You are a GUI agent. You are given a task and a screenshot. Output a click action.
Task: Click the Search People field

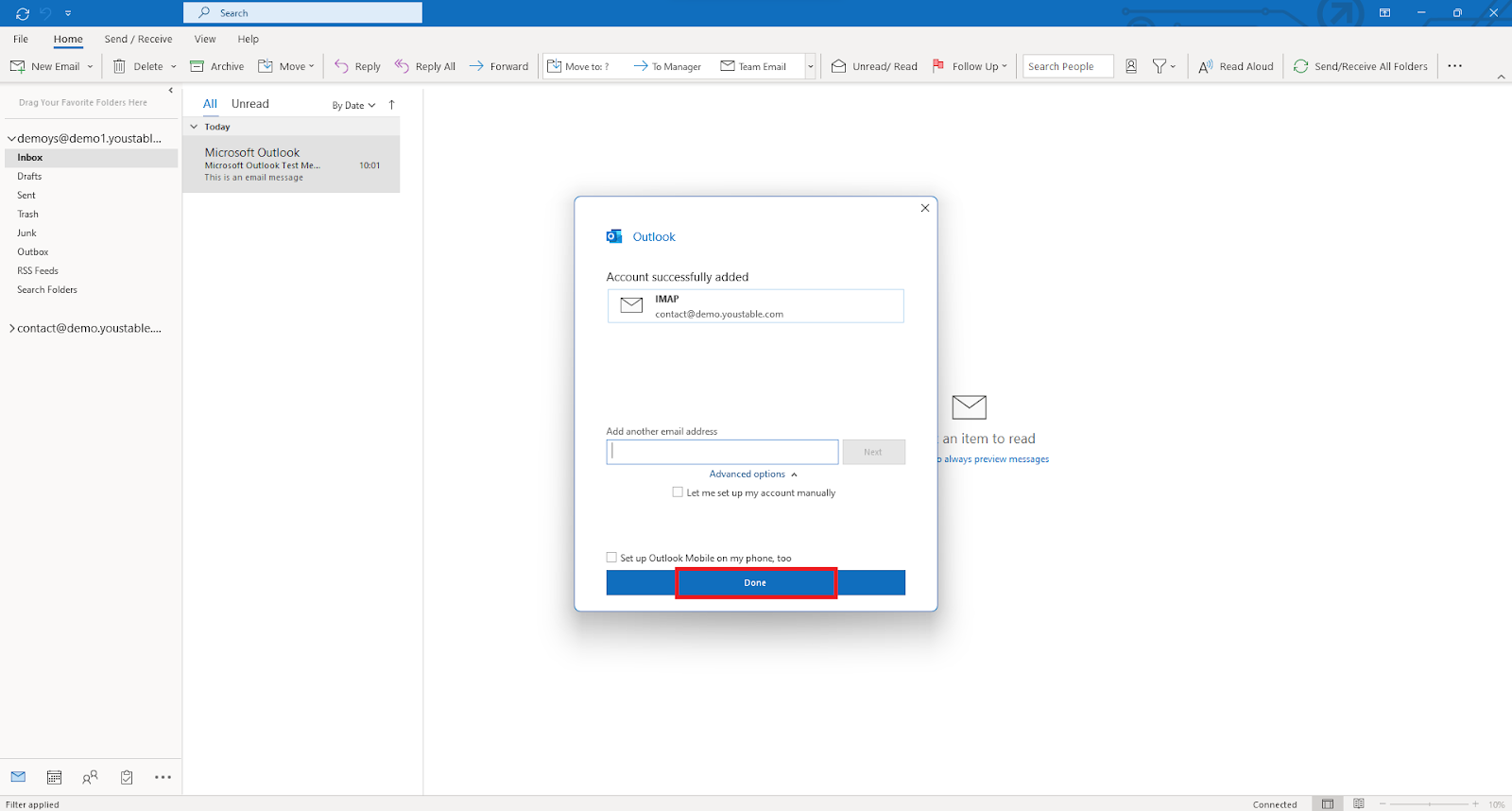coord(1068,66)
